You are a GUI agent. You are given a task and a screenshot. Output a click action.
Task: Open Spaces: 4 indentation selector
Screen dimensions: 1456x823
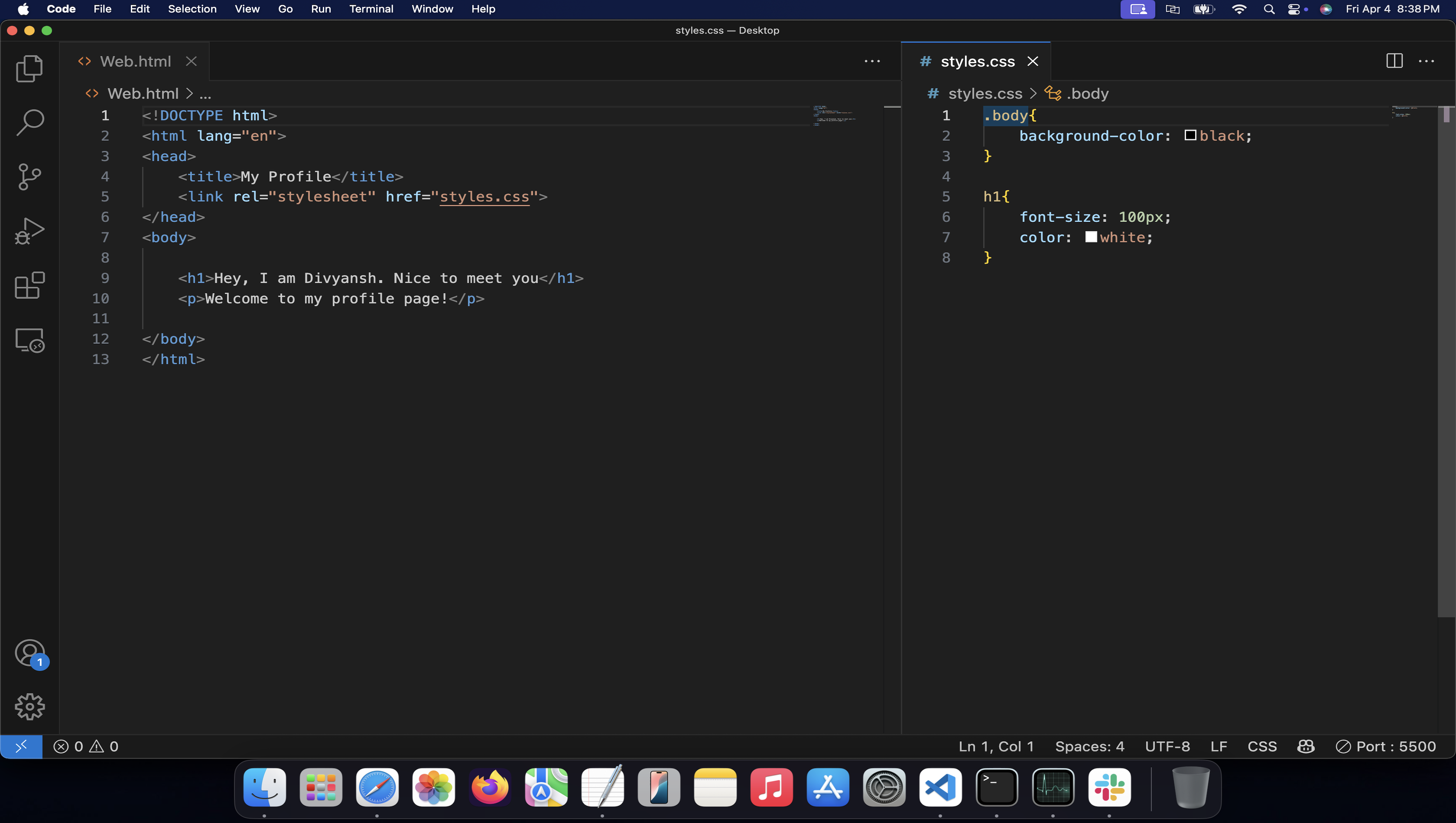coord(1089,746)
